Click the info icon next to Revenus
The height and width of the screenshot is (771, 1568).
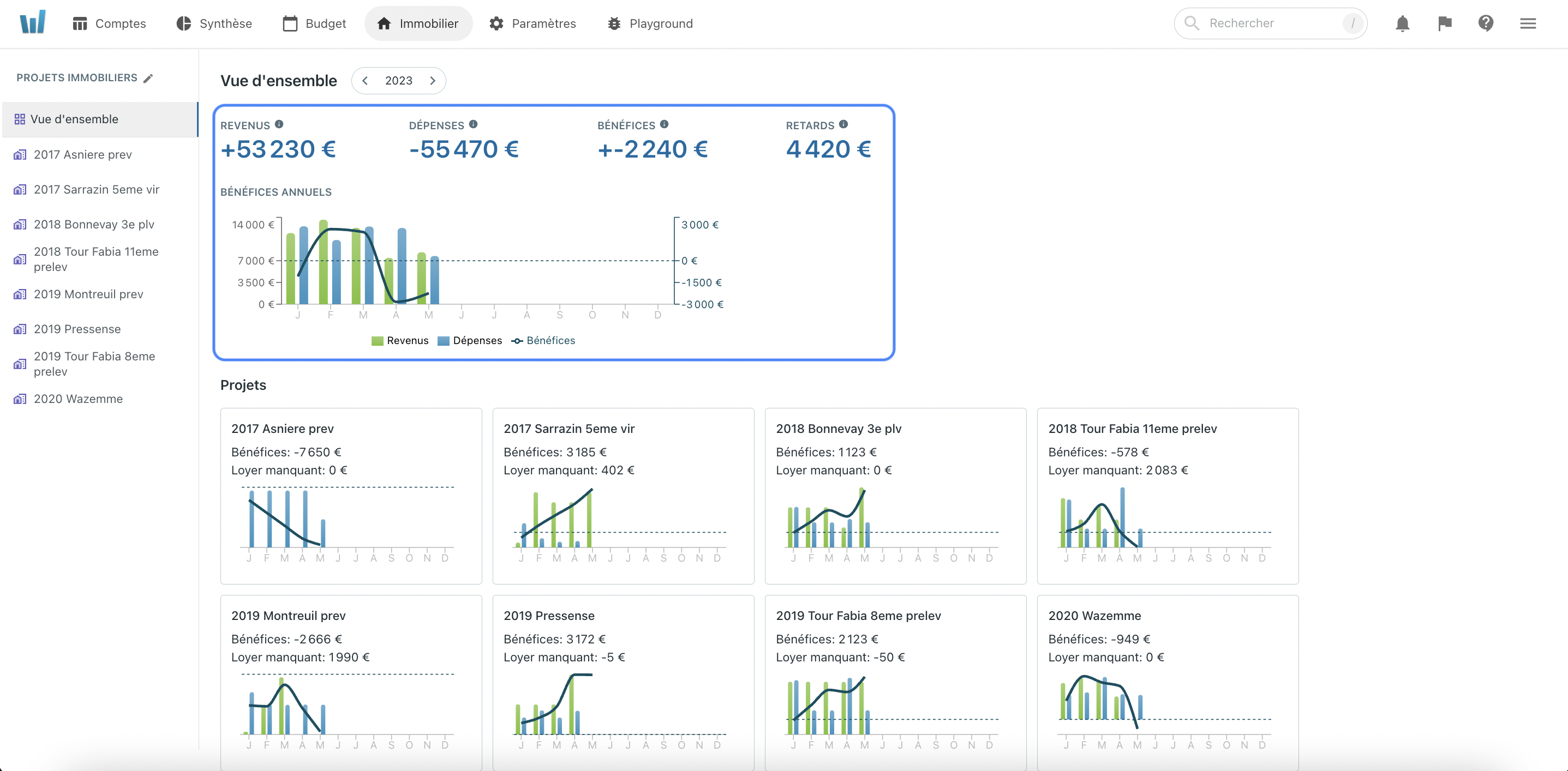(279, 124)
